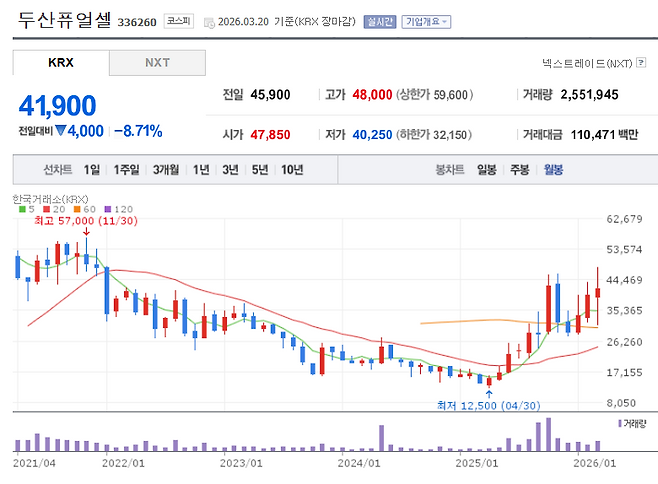
Task: Show the 10년 line chart
Action: pos(292,170)
